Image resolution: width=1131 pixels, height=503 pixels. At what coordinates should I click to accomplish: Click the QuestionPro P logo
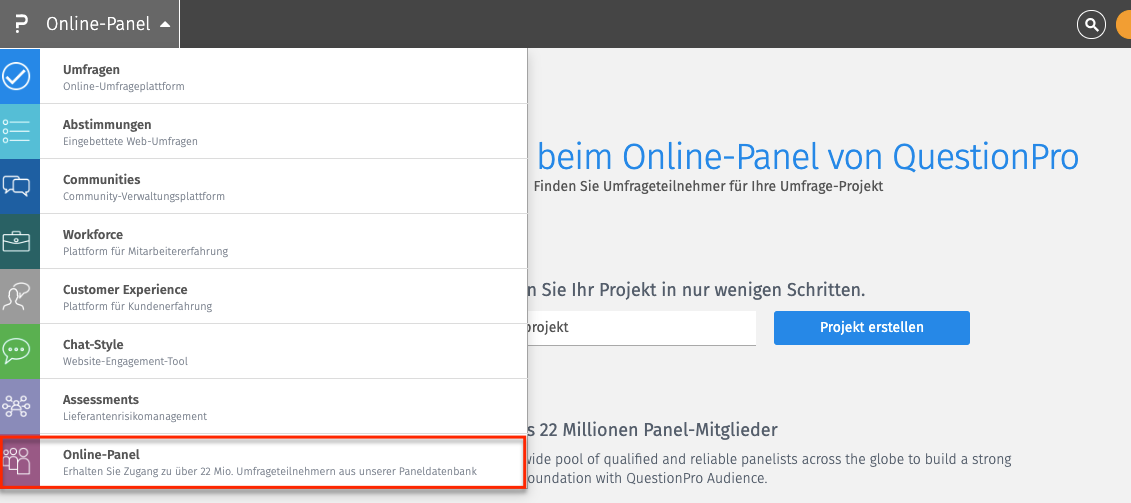[22, 24]
